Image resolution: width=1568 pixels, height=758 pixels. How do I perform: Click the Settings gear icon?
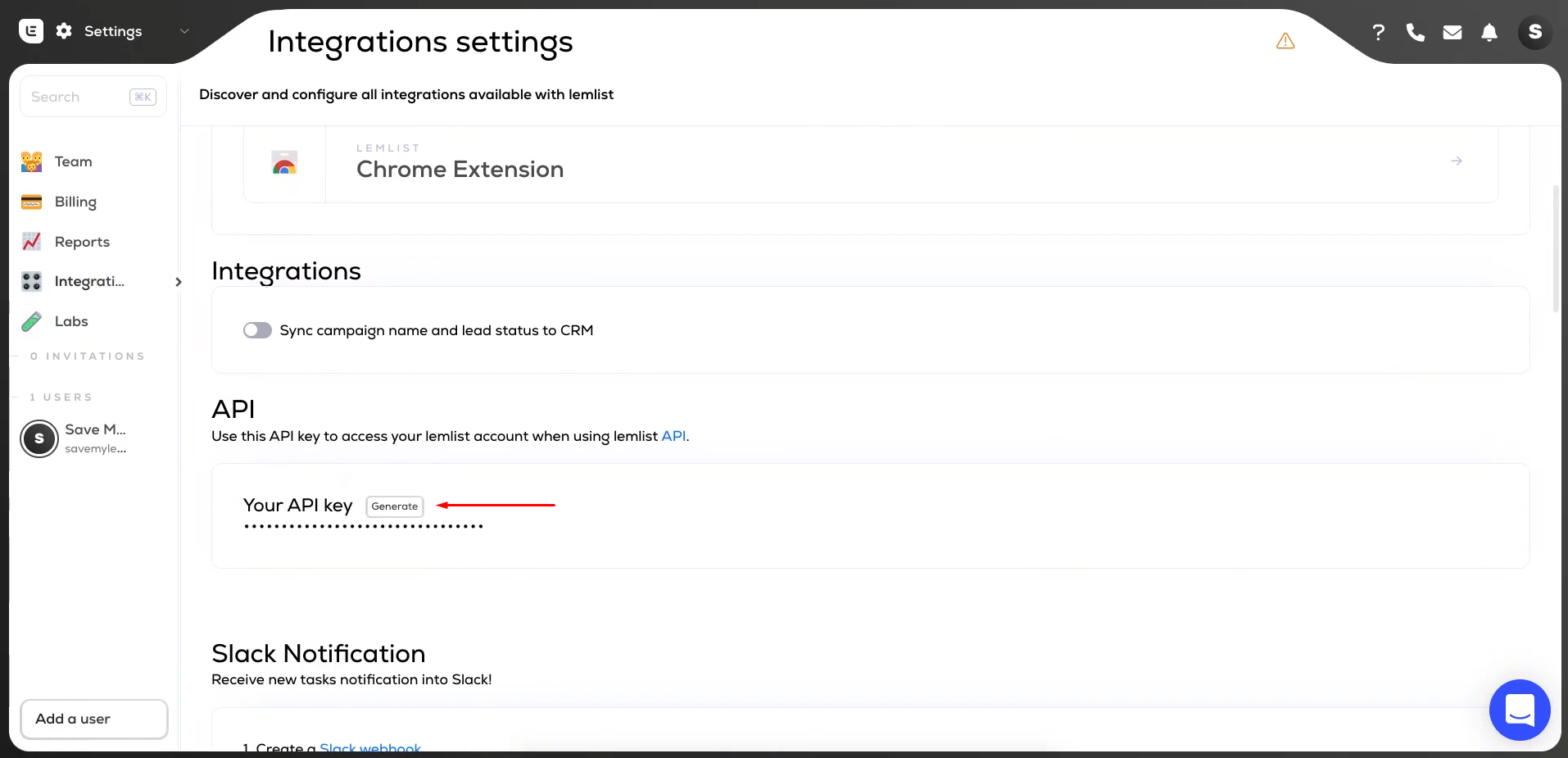pos(64,31)
